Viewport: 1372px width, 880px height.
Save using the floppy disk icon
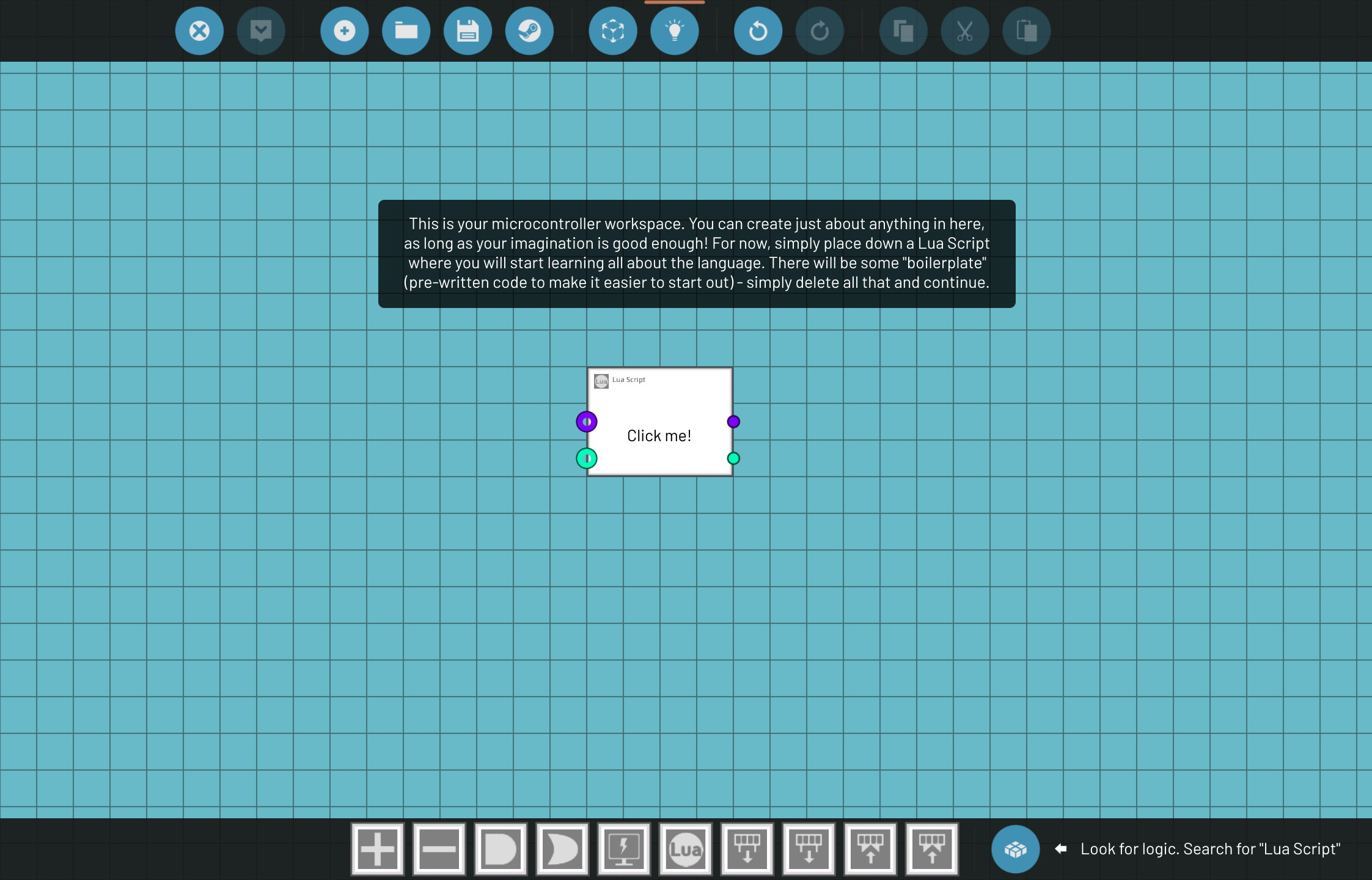(468, 31)
